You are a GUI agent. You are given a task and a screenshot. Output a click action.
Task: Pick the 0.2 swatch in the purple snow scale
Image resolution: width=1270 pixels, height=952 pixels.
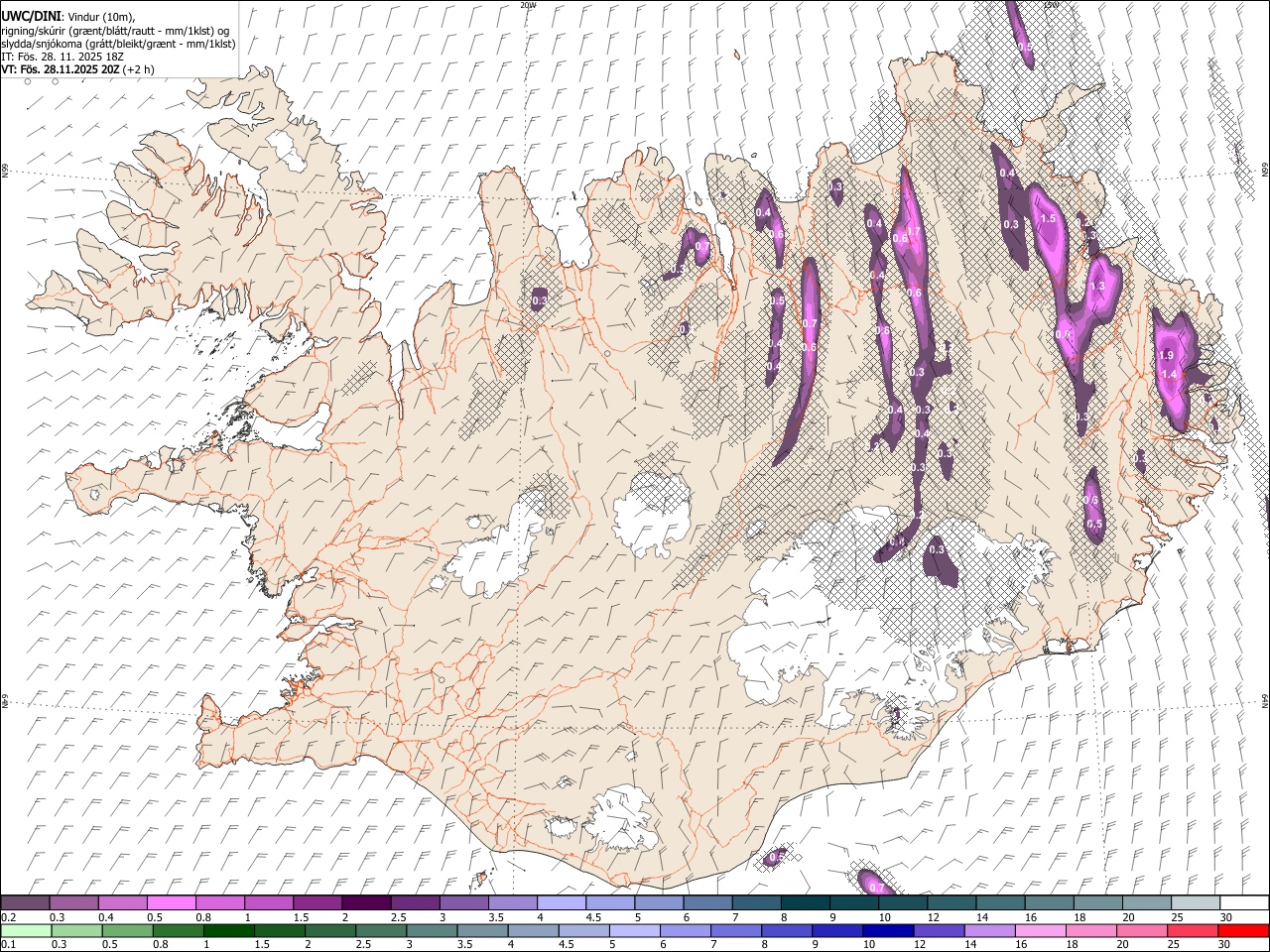[x=26, y=903]
